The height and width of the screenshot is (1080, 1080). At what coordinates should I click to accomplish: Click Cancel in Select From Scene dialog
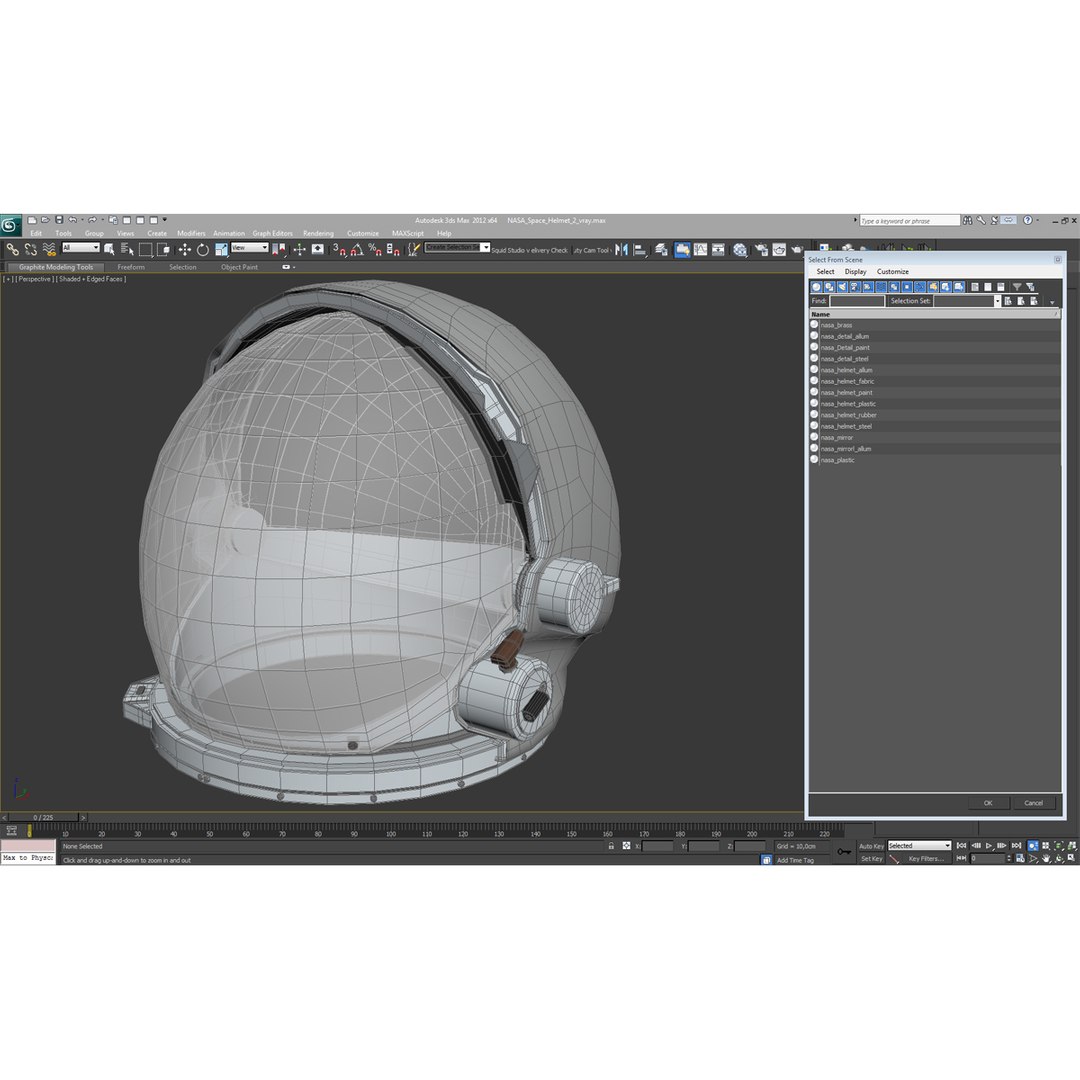pyautogui.click(x=1033, y=803)
